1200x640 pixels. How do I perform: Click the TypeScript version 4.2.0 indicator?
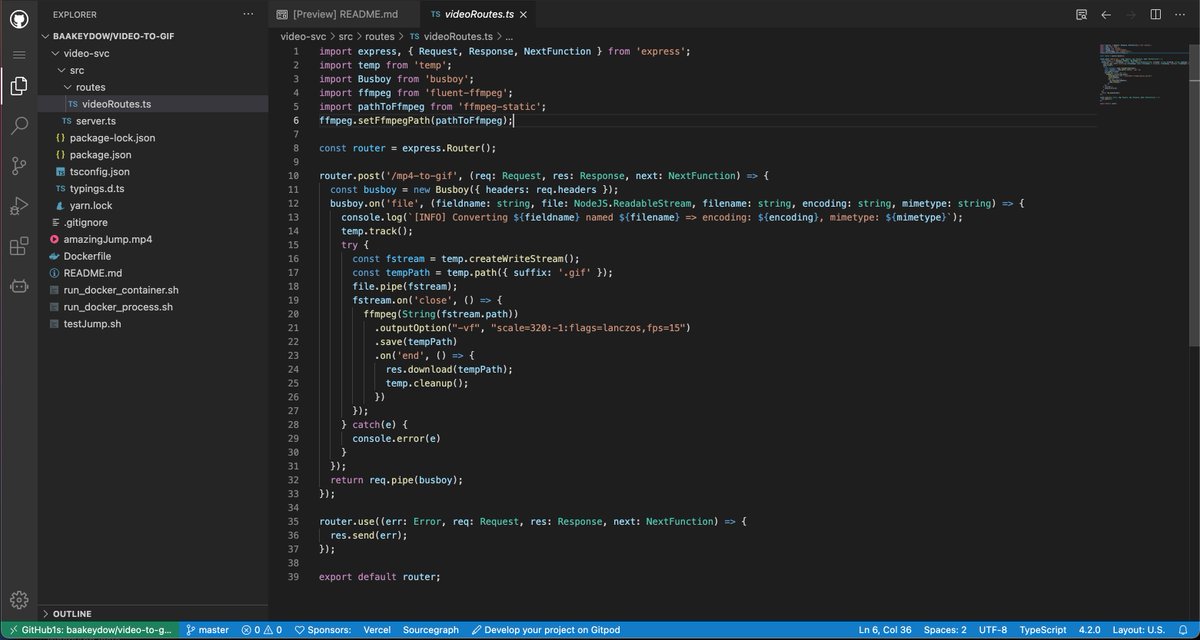pos(1091,630)
